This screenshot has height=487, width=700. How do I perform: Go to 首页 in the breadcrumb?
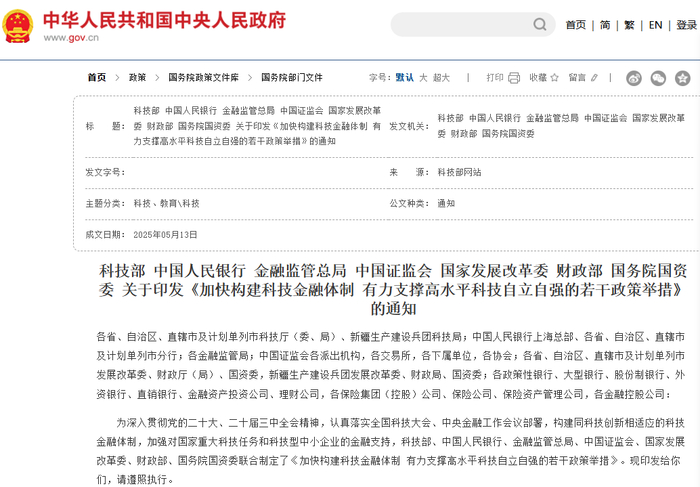[97, 78]
